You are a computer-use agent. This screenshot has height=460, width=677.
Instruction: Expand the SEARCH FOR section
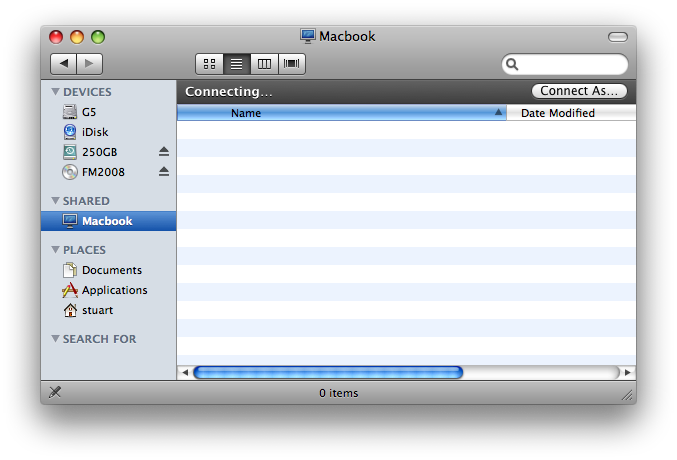point(55,339)
